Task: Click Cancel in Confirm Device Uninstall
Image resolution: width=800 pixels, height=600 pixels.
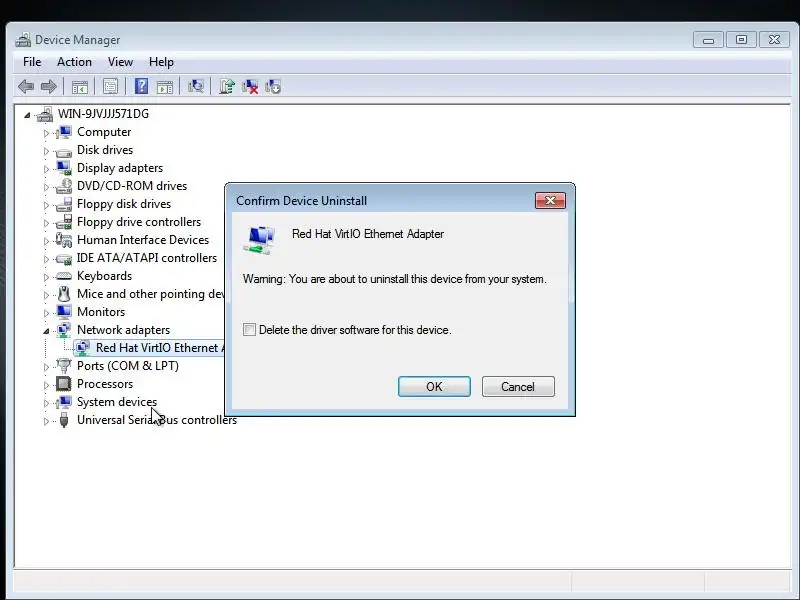Action: pyautogui.click(x=518, y=387)
